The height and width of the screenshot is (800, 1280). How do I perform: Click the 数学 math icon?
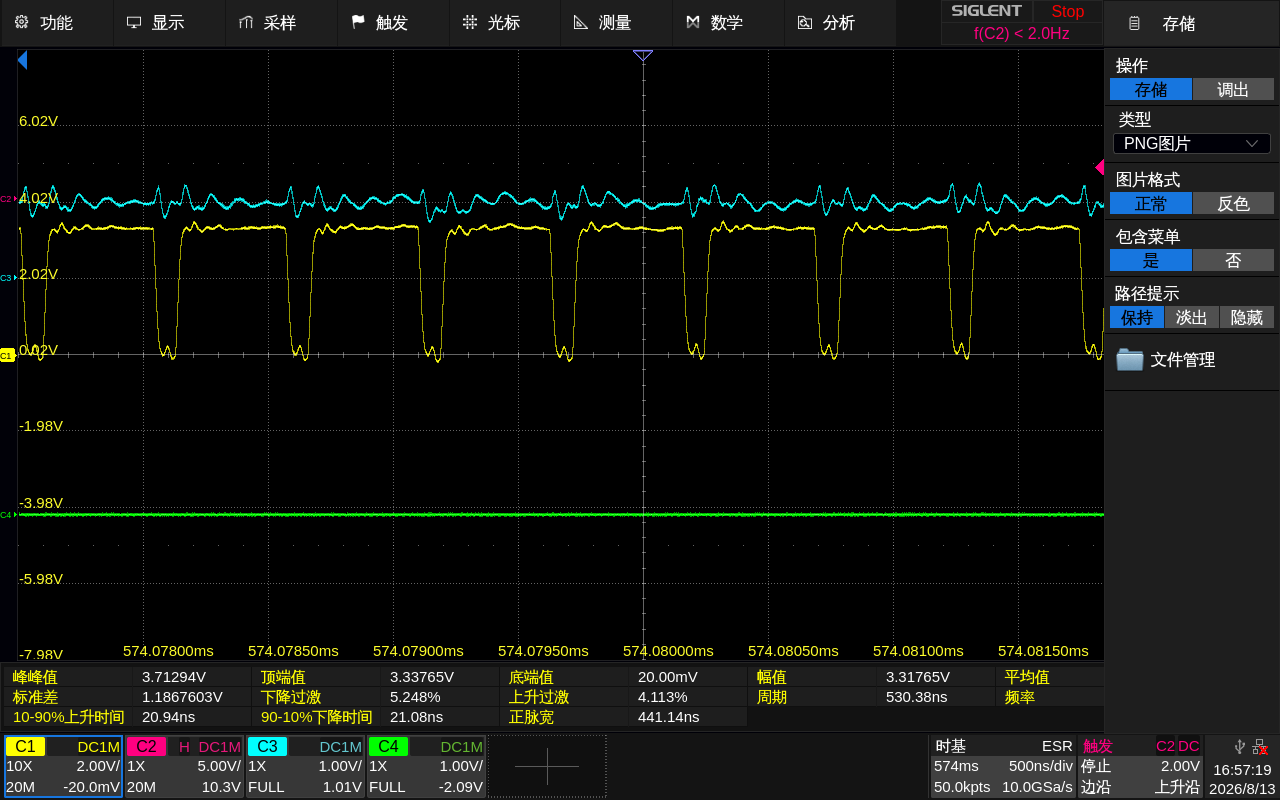pos(692,22)
